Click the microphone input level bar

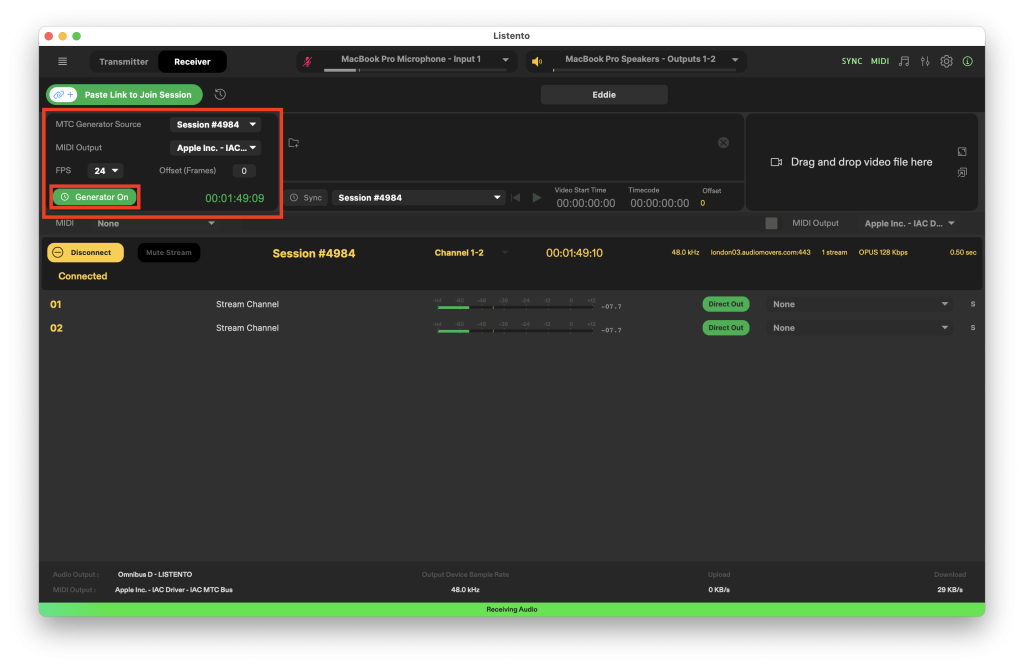[x=415, y=70]
